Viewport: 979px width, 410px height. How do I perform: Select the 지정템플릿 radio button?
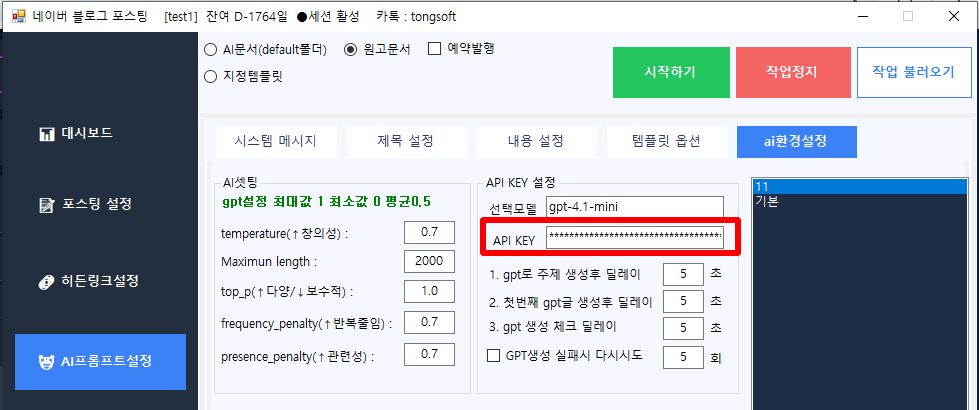[210, 75]
